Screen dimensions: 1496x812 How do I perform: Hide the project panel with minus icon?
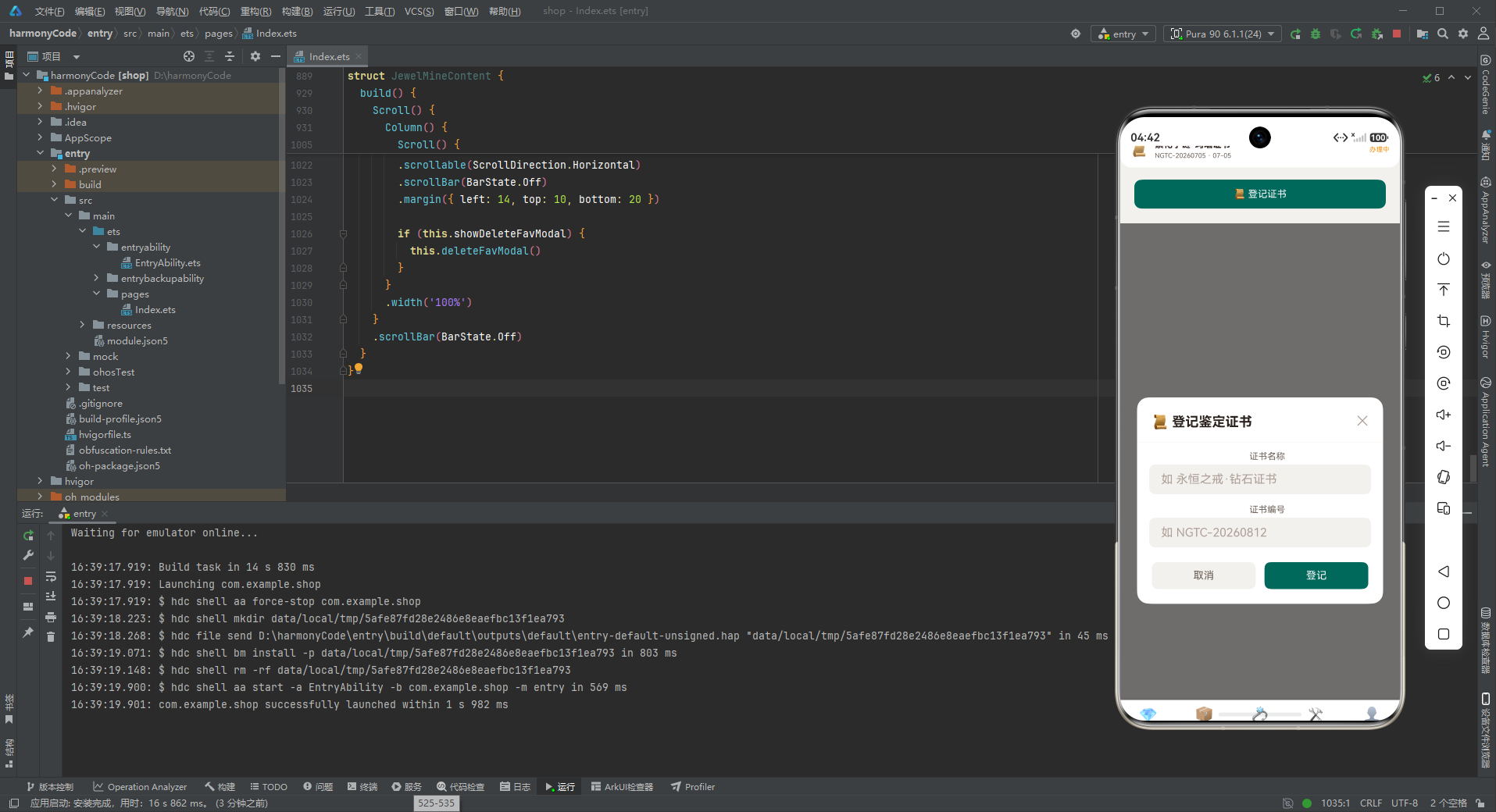click(276, 56)
